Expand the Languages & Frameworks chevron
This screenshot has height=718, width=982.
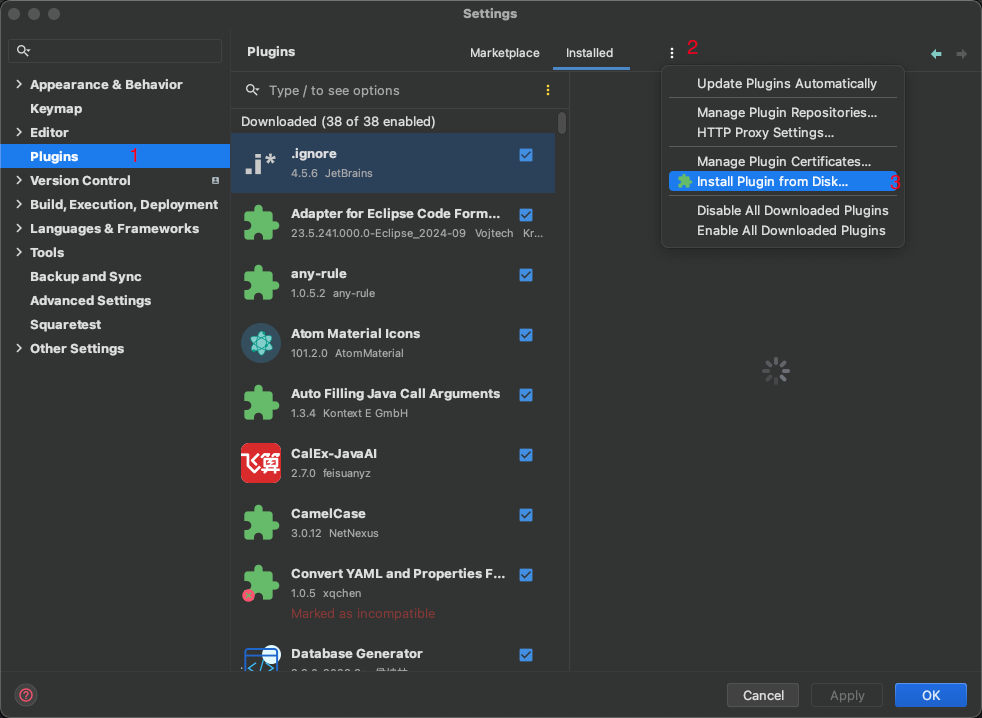(19, 228)
